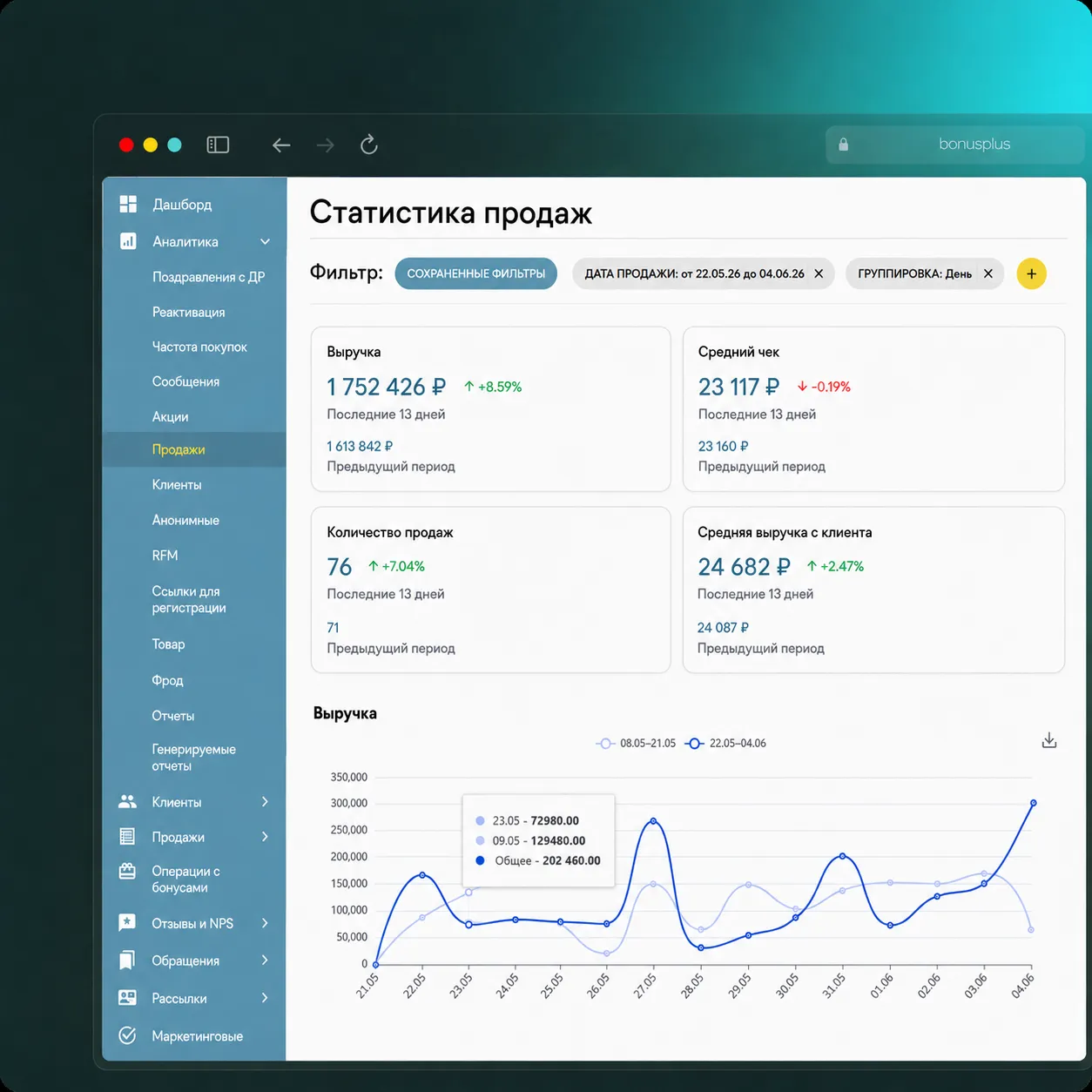Screen dimensions: 1092x1092
Task: Download the Выручка chart
Action: click(1049, 741)
